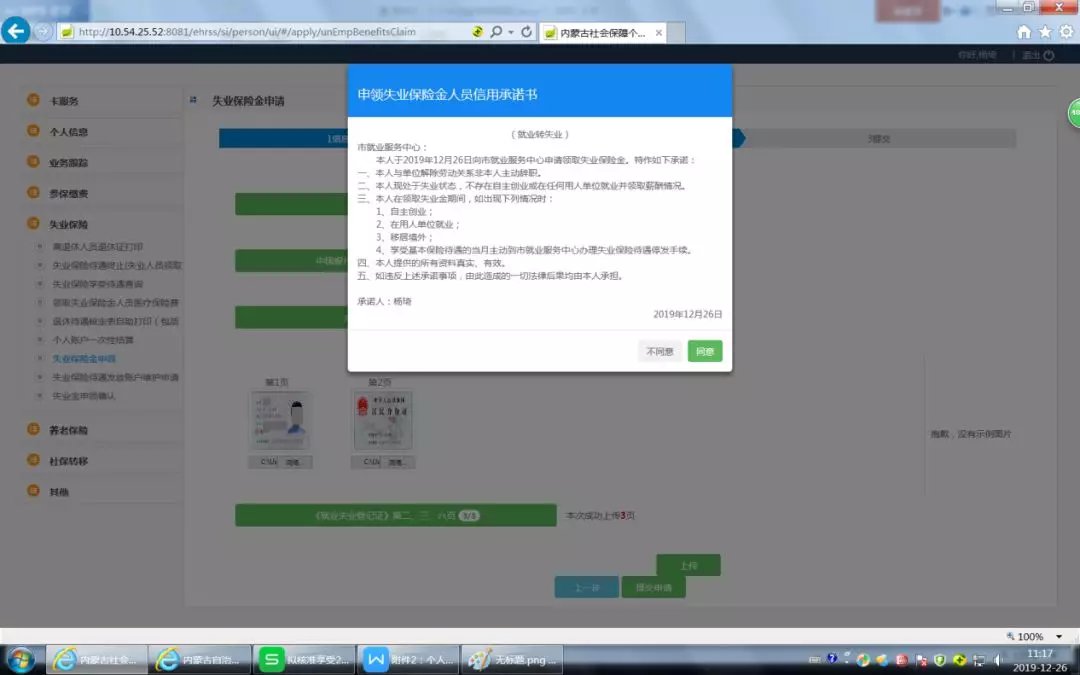Open the 业务跟踪 sidebar menu
Screen dimensions: 1080x675
(68, 163)
